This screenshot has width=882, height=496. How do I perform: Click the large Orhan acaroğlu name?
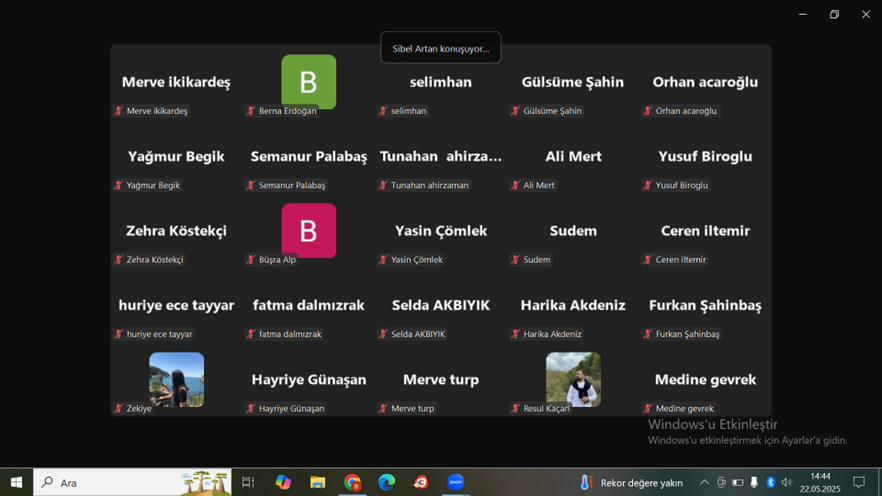point(705,82)
